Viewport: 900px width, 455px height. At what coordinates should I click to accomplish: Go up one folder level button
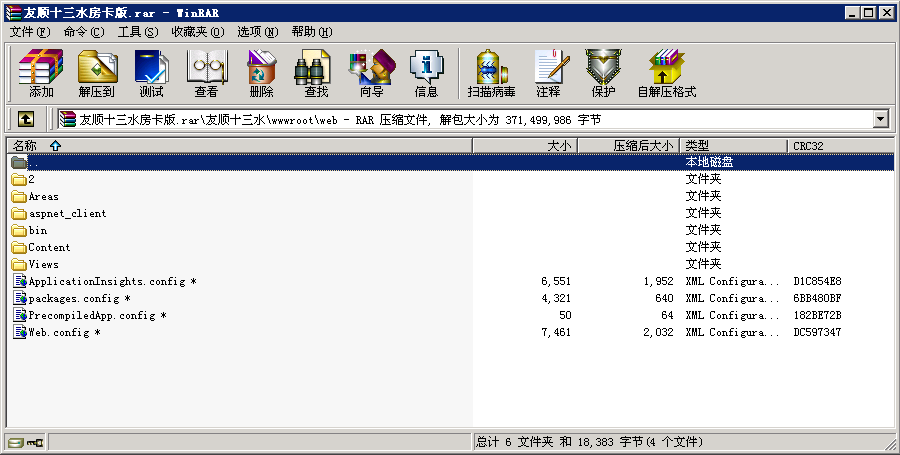tap(26, 119)
